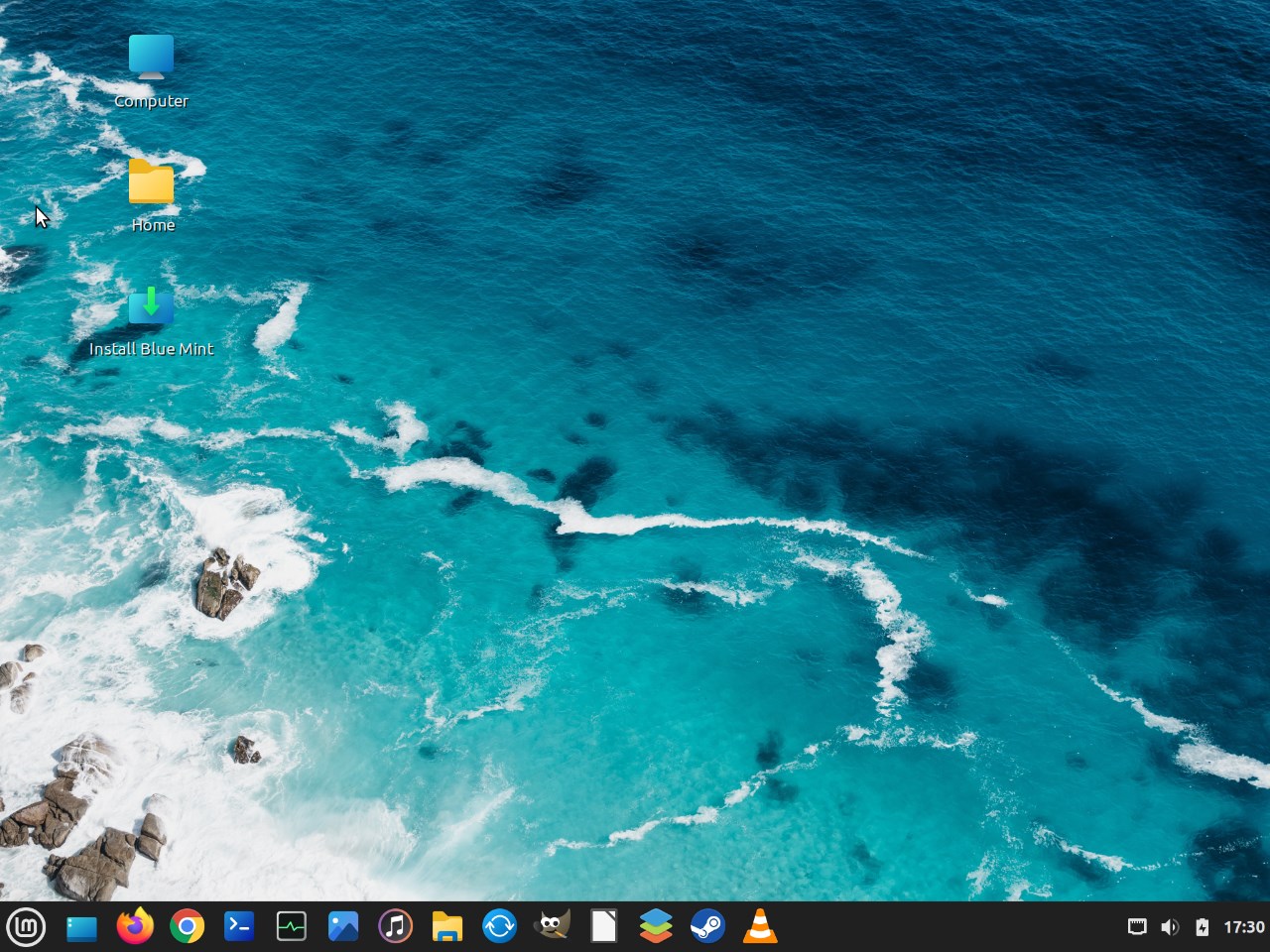Open the Terminal from the taskbar
This screenshot has height=952, width=1270.
239,927
